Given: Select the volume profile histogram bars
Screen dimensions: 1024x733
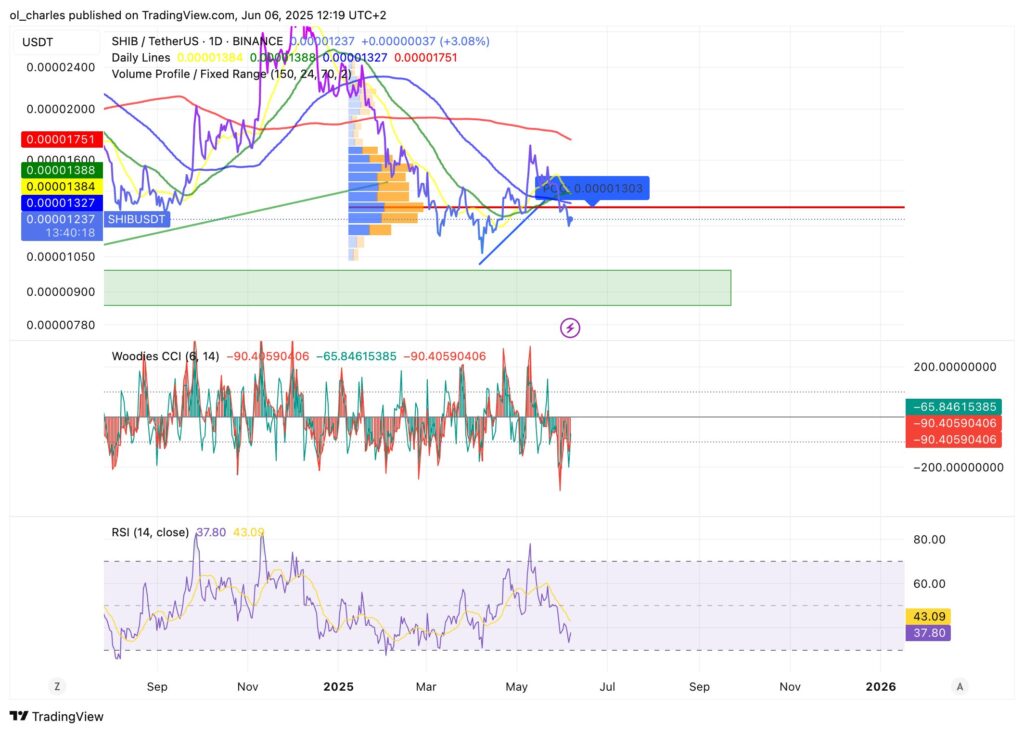Looking at the screenshot, I should [380, 195].
